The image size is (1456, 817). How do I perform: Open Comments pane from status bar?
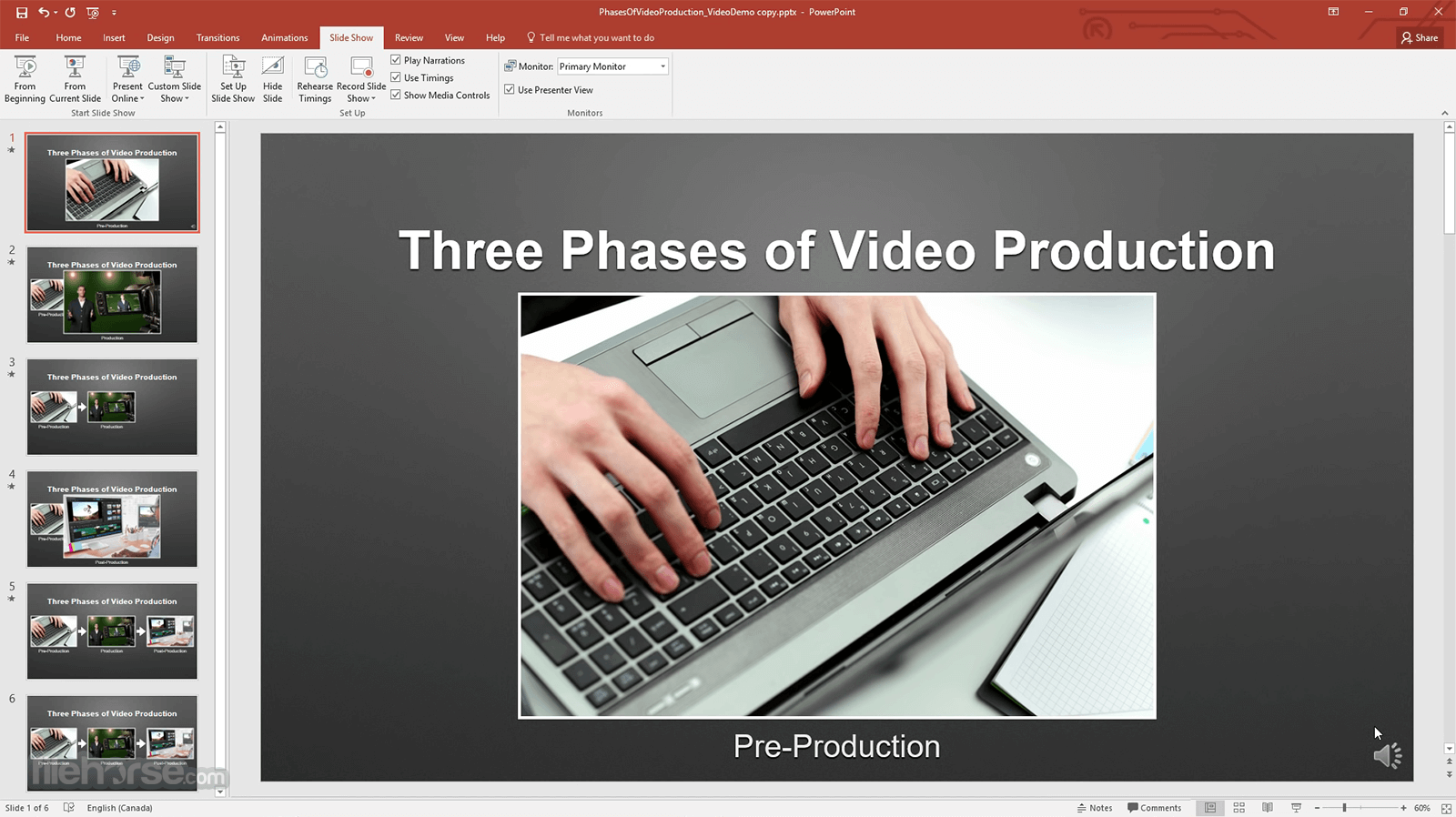1154,808
